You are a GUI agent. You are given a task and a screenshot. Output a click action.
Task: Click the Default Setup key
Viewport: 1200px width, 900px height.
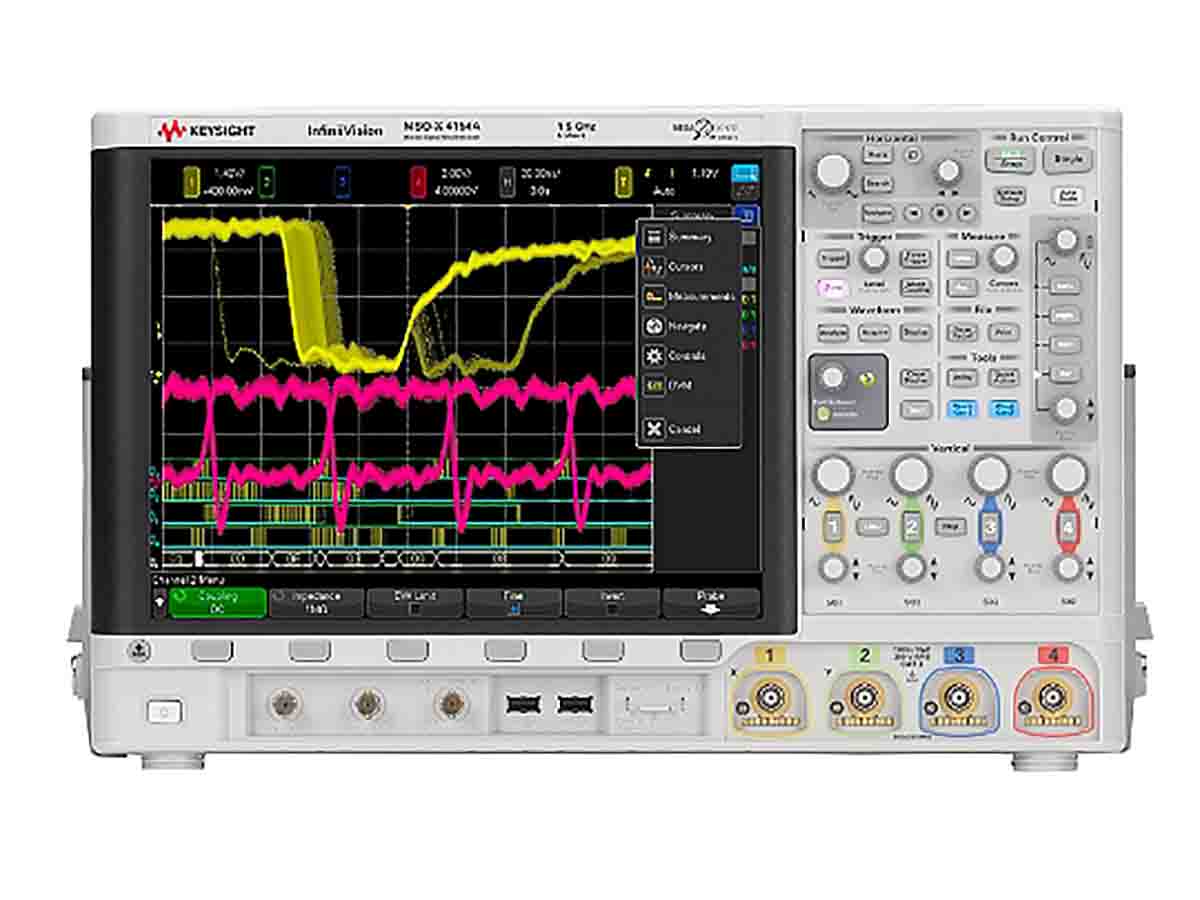1011,196
